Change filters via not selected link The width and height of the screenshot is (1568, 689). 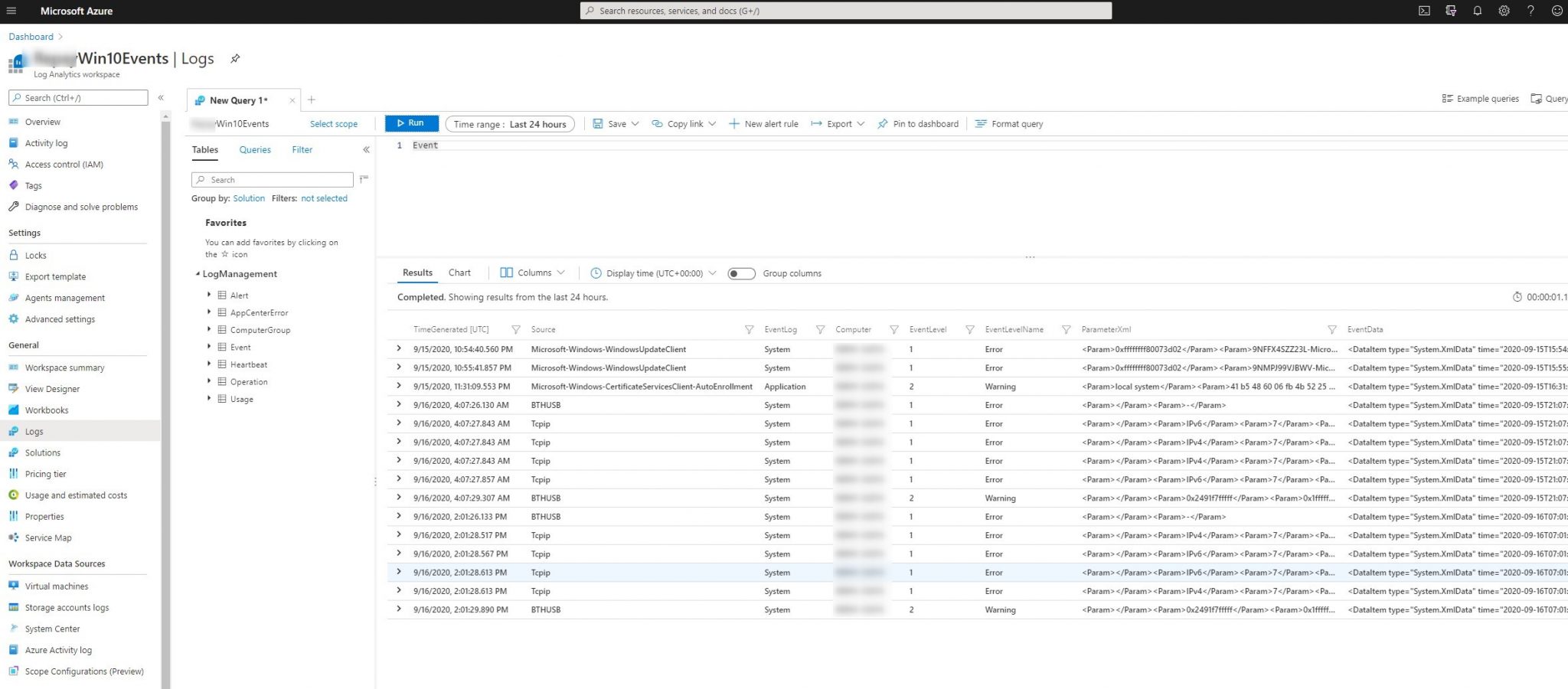coord(324,198)
